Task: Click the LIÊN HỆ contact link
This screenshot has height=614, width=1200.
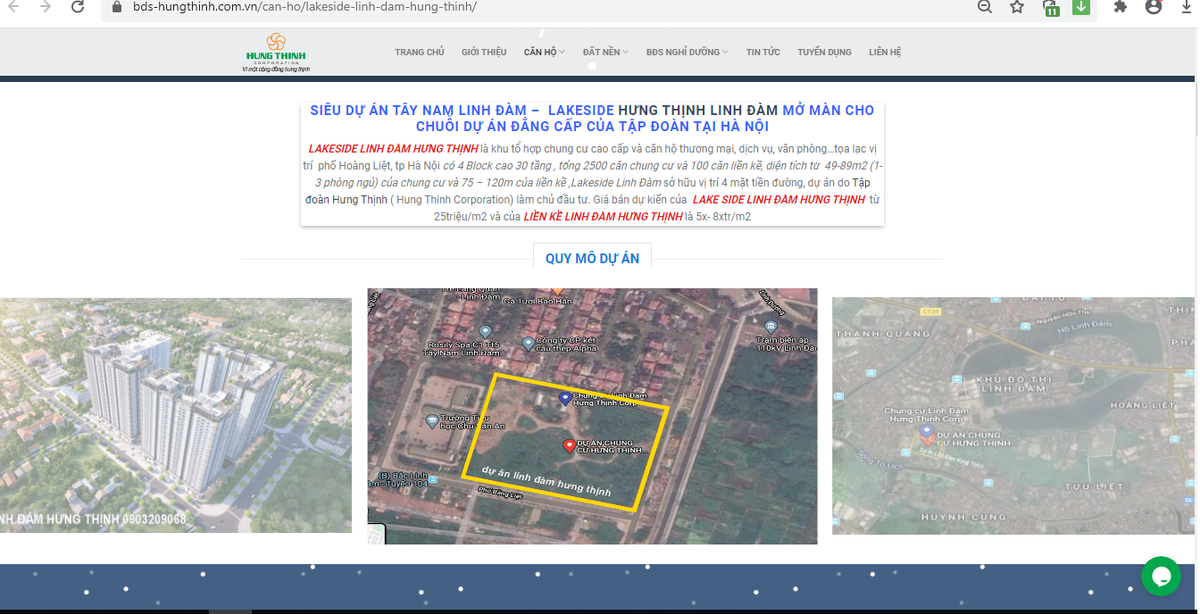Action: click(885, 52)
